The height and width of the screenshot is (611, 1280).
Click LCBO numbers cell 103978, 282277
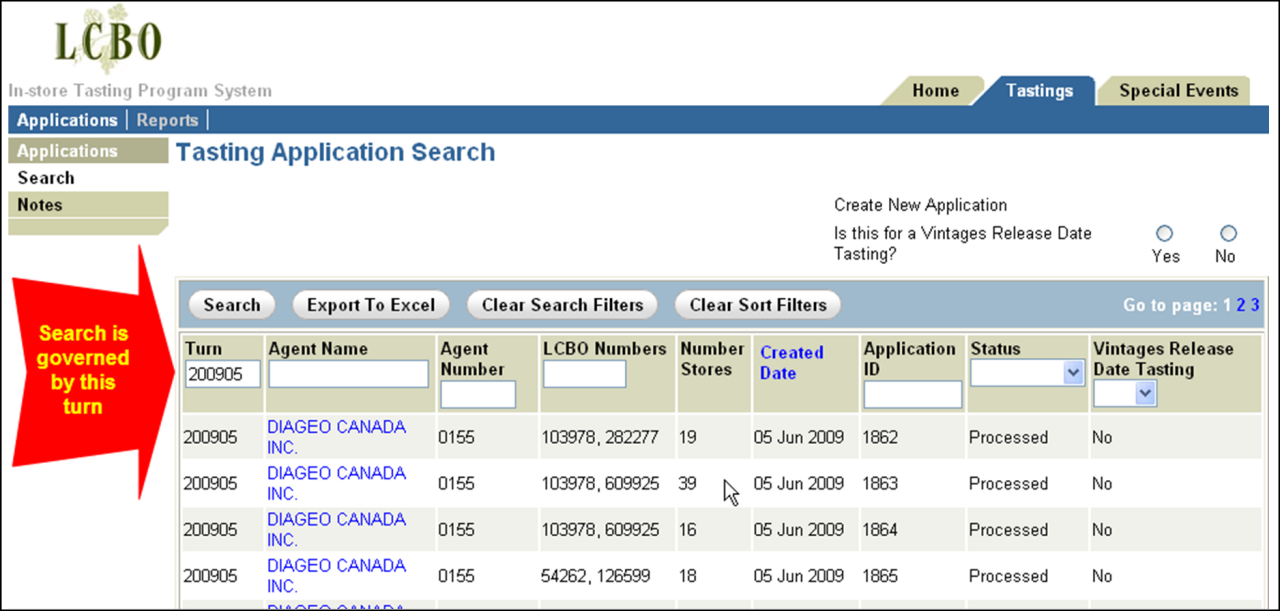tap(600, 437)
